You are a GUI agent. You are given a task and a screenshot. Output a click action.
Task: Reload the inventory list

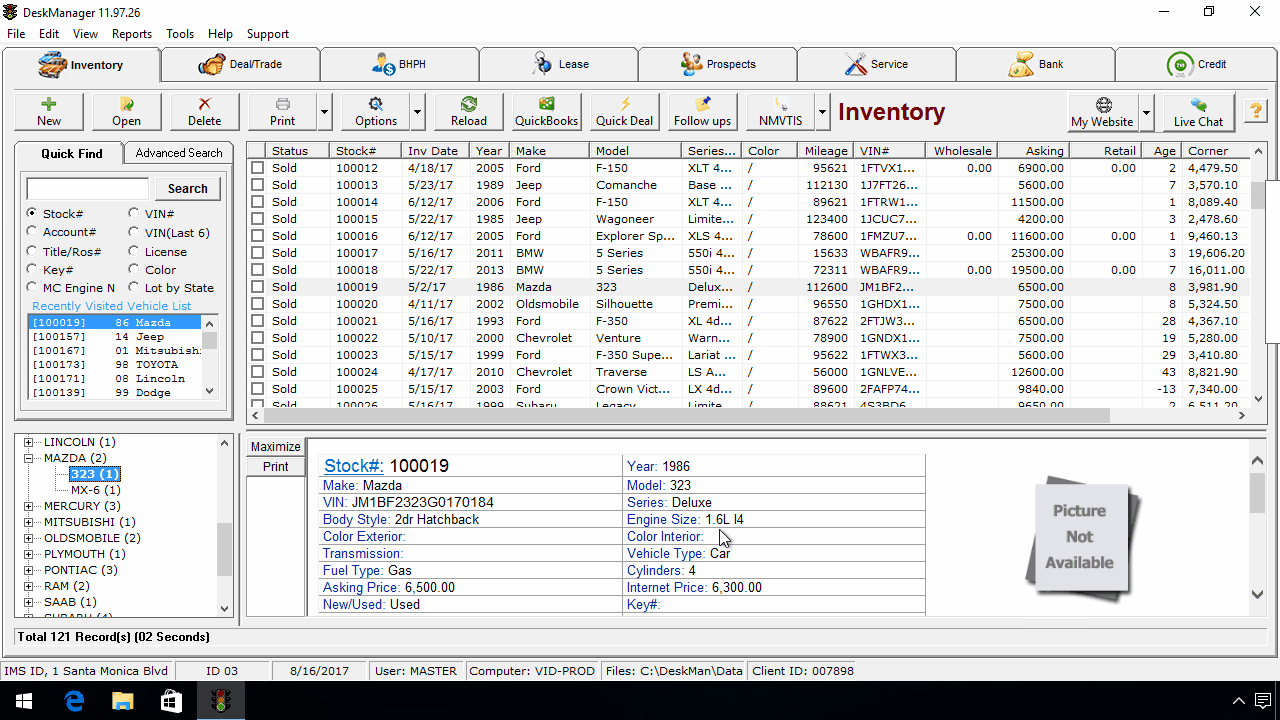click(x=469, y=111)
